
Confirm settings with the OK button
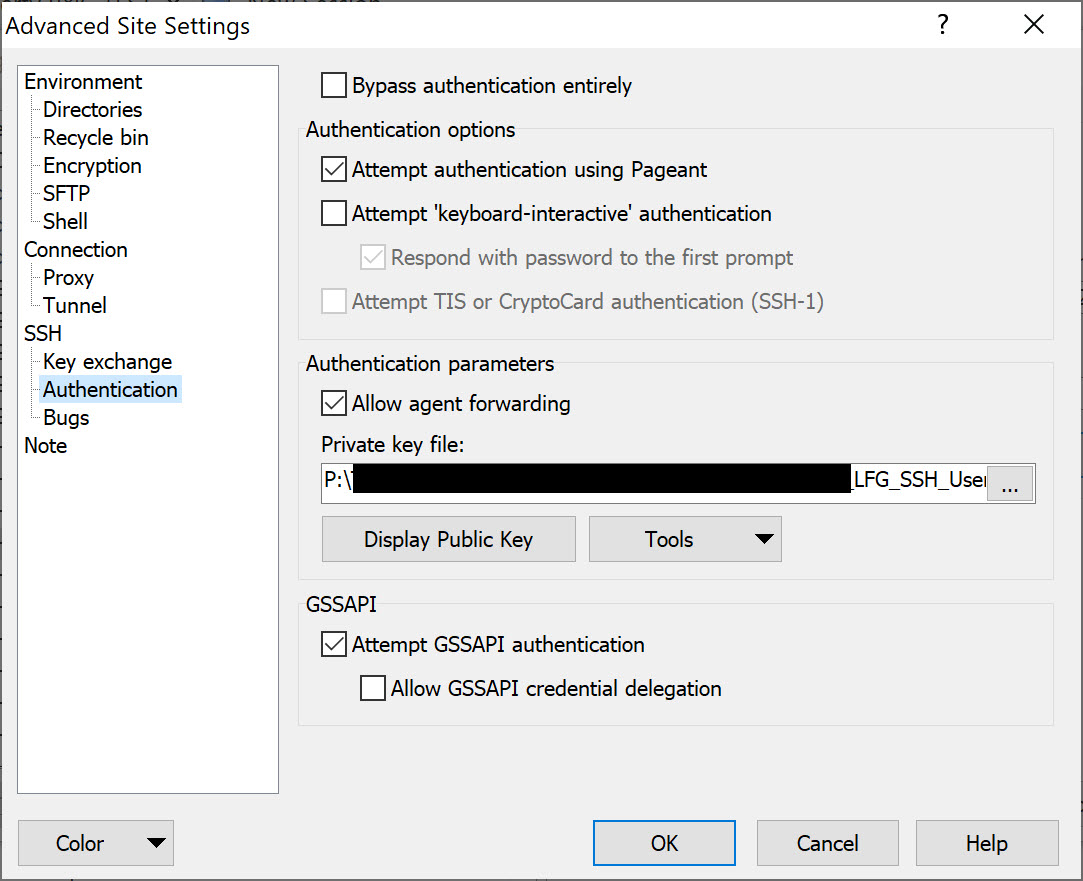point(664,843)
